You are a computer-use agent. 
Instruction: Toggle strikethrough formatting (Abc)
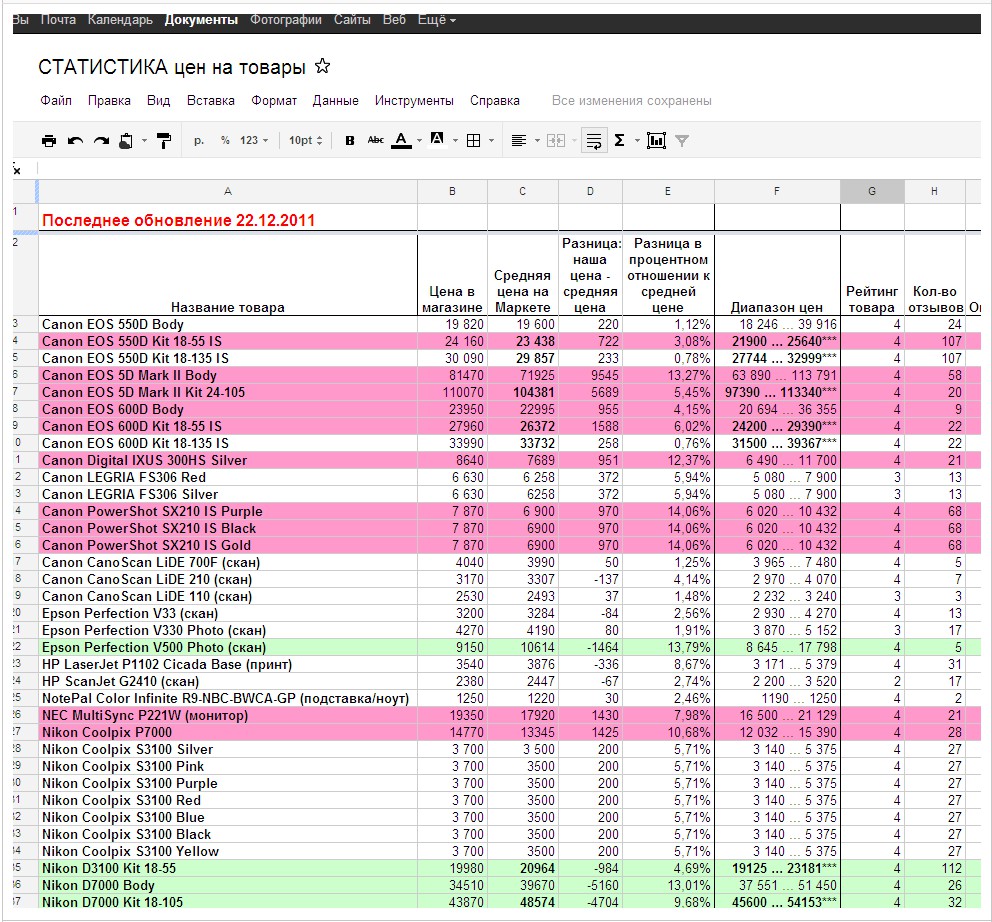376,140
